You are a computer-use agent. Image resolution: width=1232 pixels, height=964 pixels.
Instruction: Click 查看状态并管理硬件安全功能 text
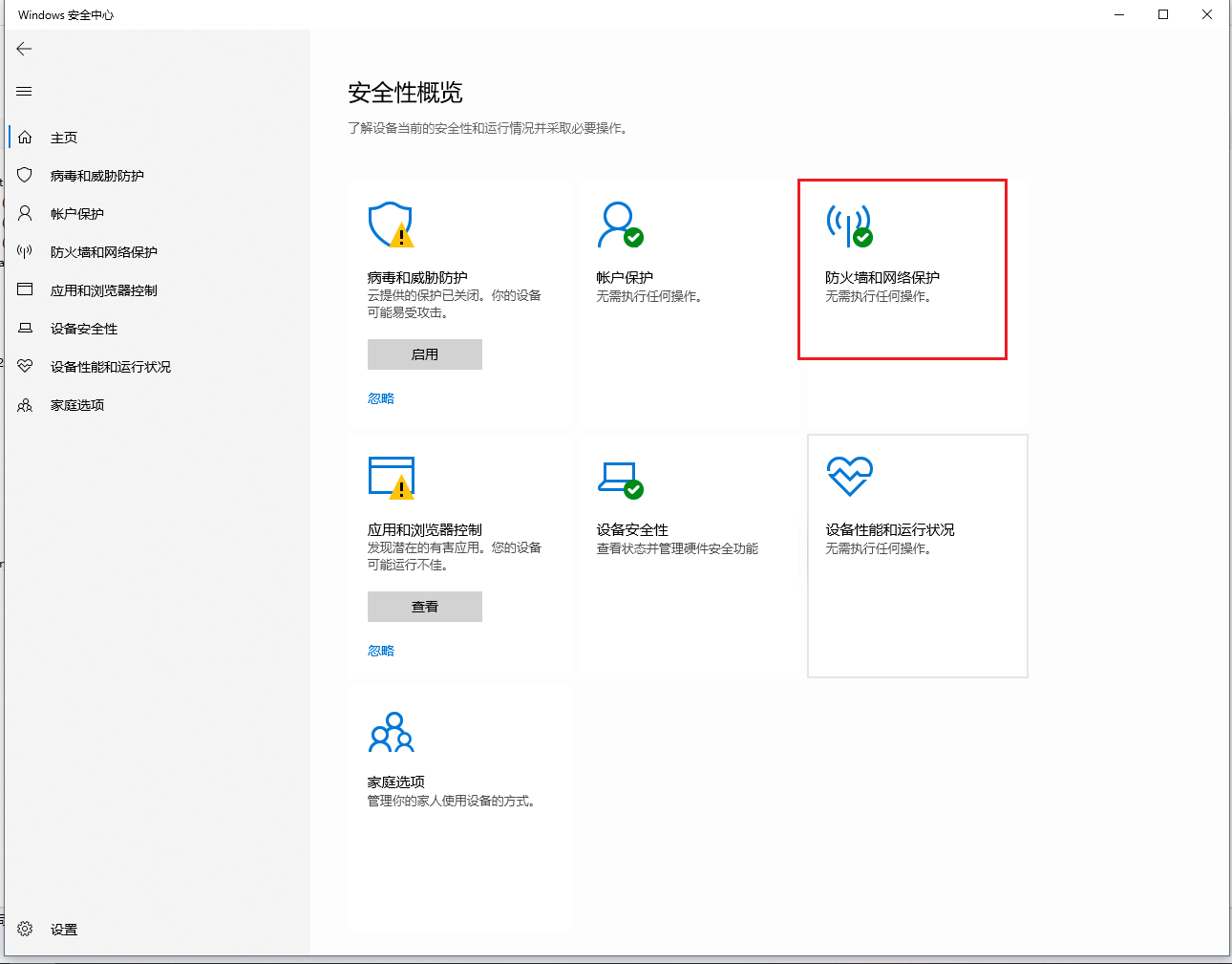pos(677,548)
